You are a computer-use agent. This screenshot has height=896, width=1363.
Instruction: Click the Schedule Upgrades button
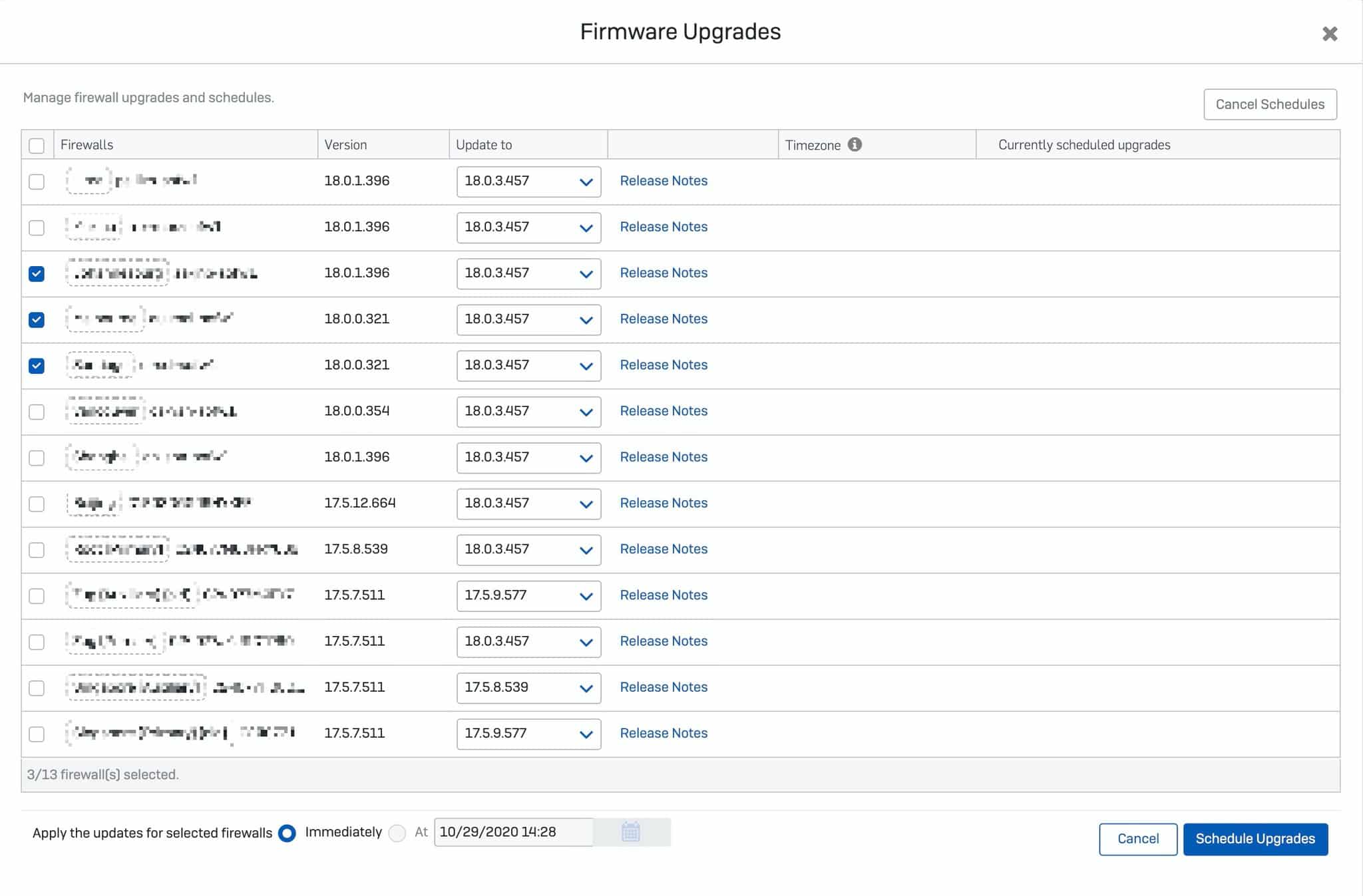point(1255,839)
